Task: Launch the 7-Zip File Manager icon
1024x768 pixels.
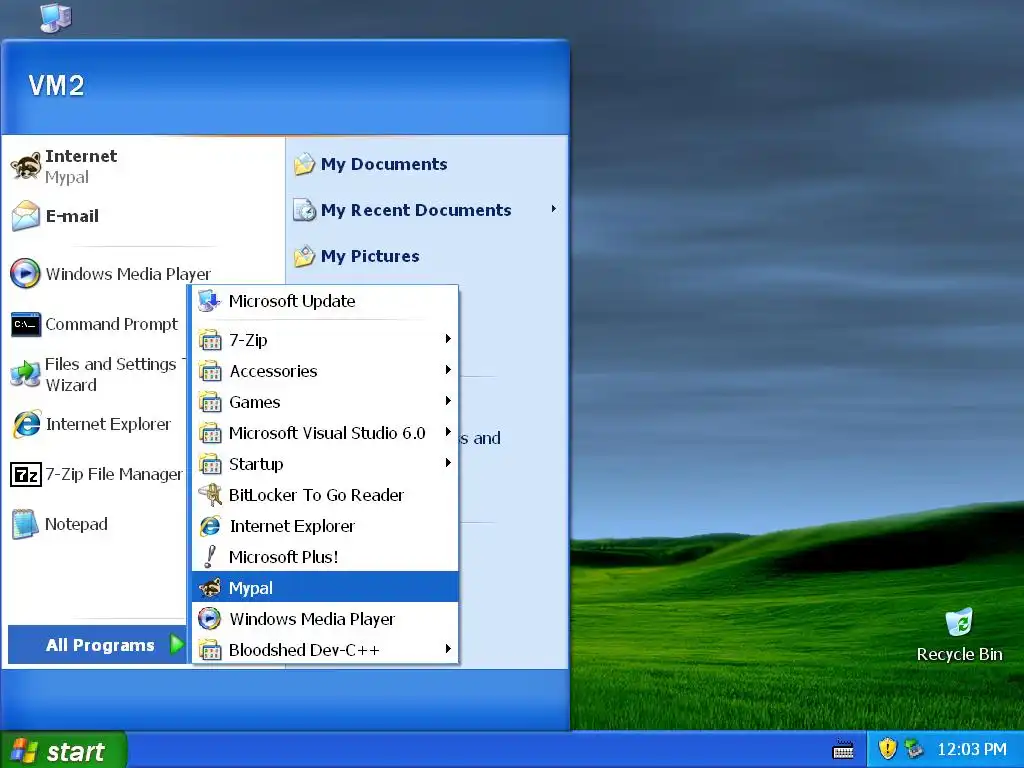Action: click(25, 474)
